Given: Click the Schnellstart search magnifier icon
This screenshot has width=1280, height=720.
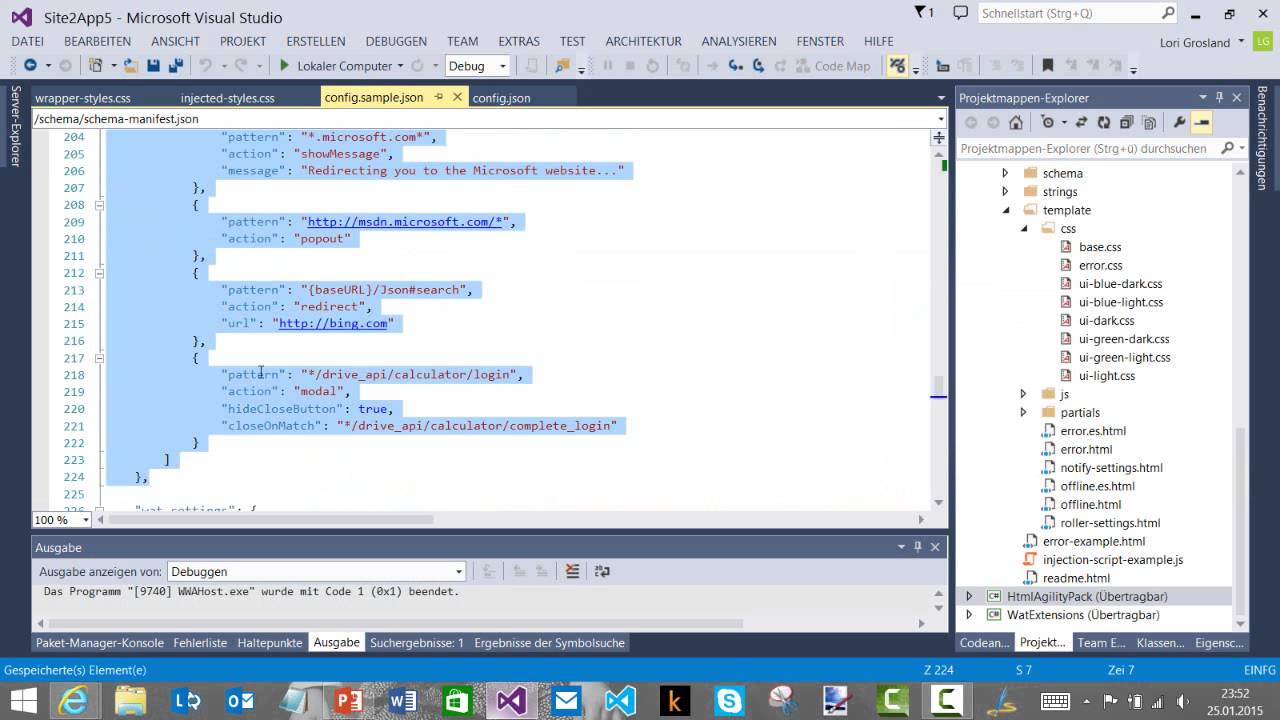Looking at the screenshot, I should click(1168, 13).
